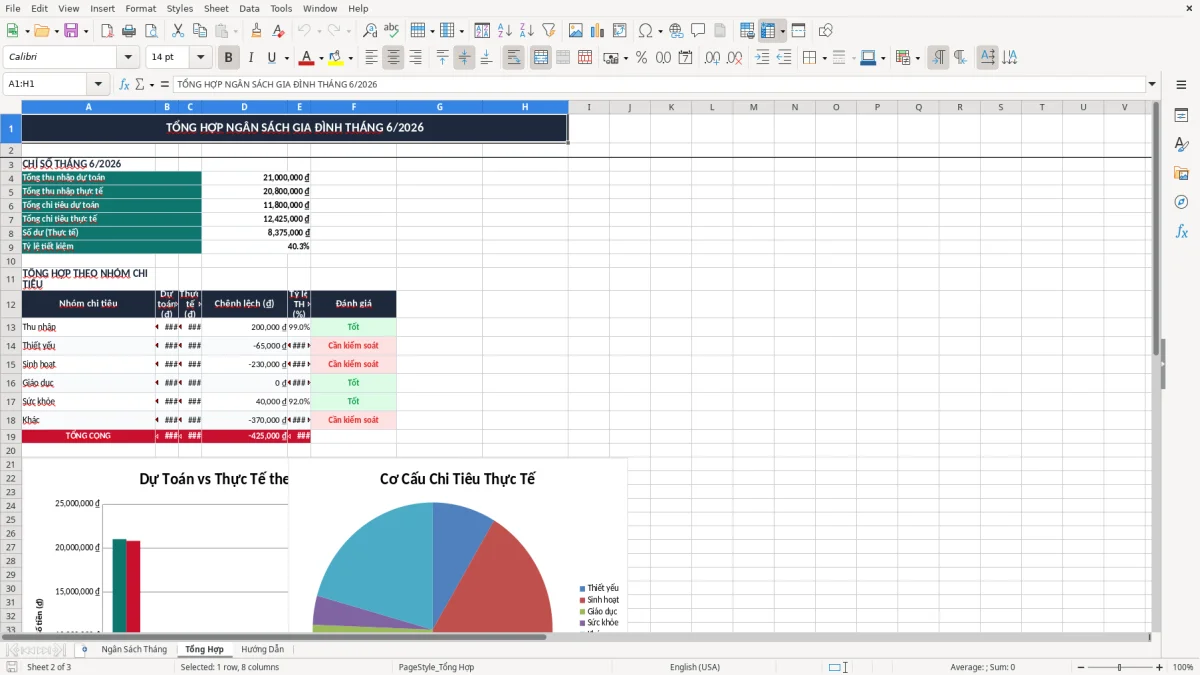Screen dimensions: 1200x675
Task: Select the Clone Formatting paintbrush
Action: [x=256, y=31]
